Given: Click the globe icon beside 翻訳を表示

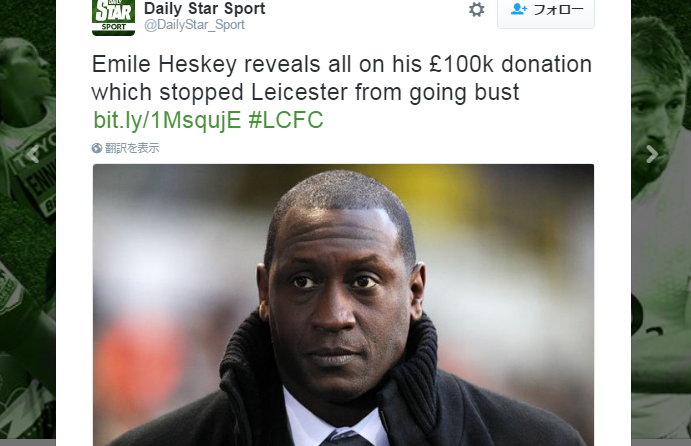Looking at the screenshot, I should click(x=97, y=148).
